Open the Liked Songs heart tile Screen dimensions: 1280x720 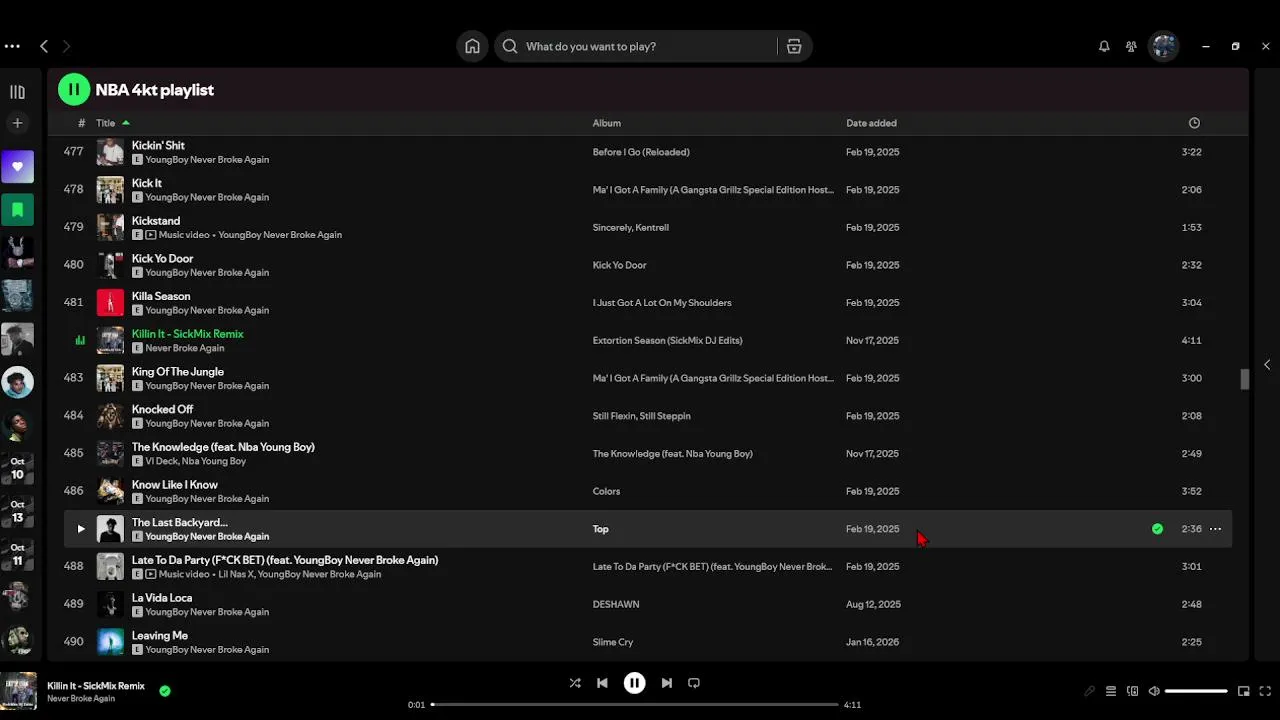click(17, 167)
